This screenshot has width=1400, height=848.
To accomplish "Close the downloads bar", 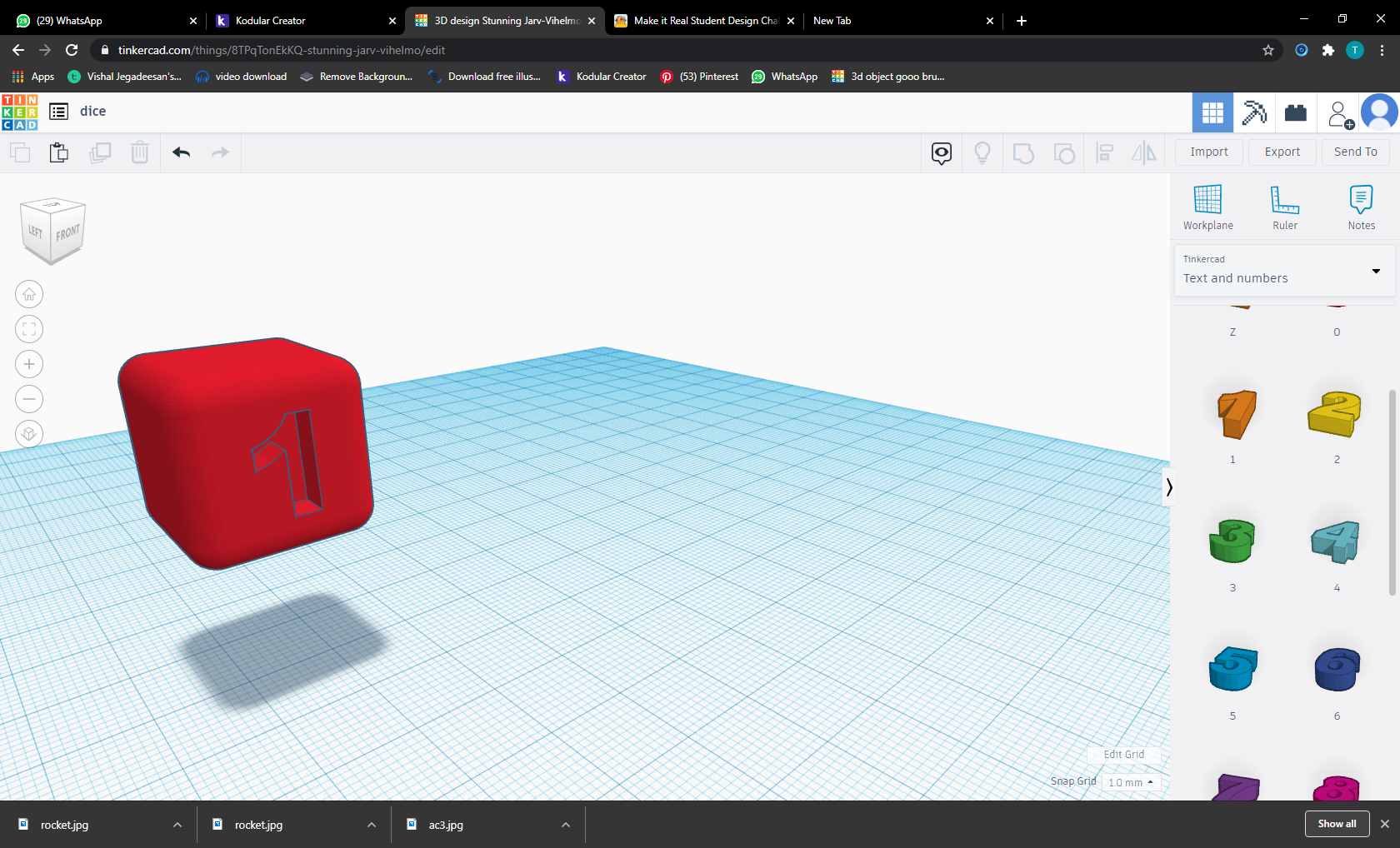I will click(1385, 824).
